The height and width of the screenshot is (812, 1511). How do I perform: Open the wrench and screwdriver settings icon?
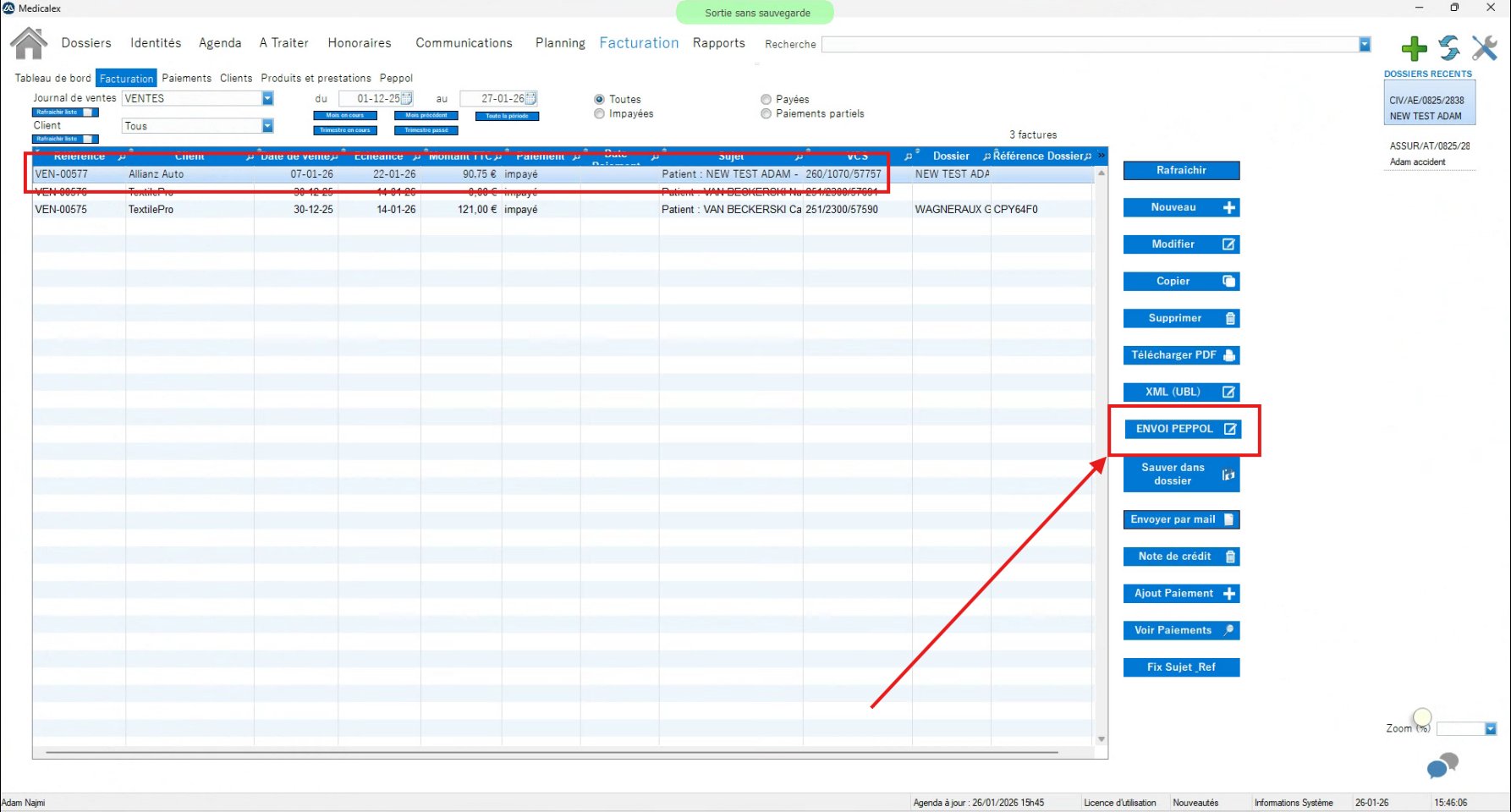click(1484, 48)
